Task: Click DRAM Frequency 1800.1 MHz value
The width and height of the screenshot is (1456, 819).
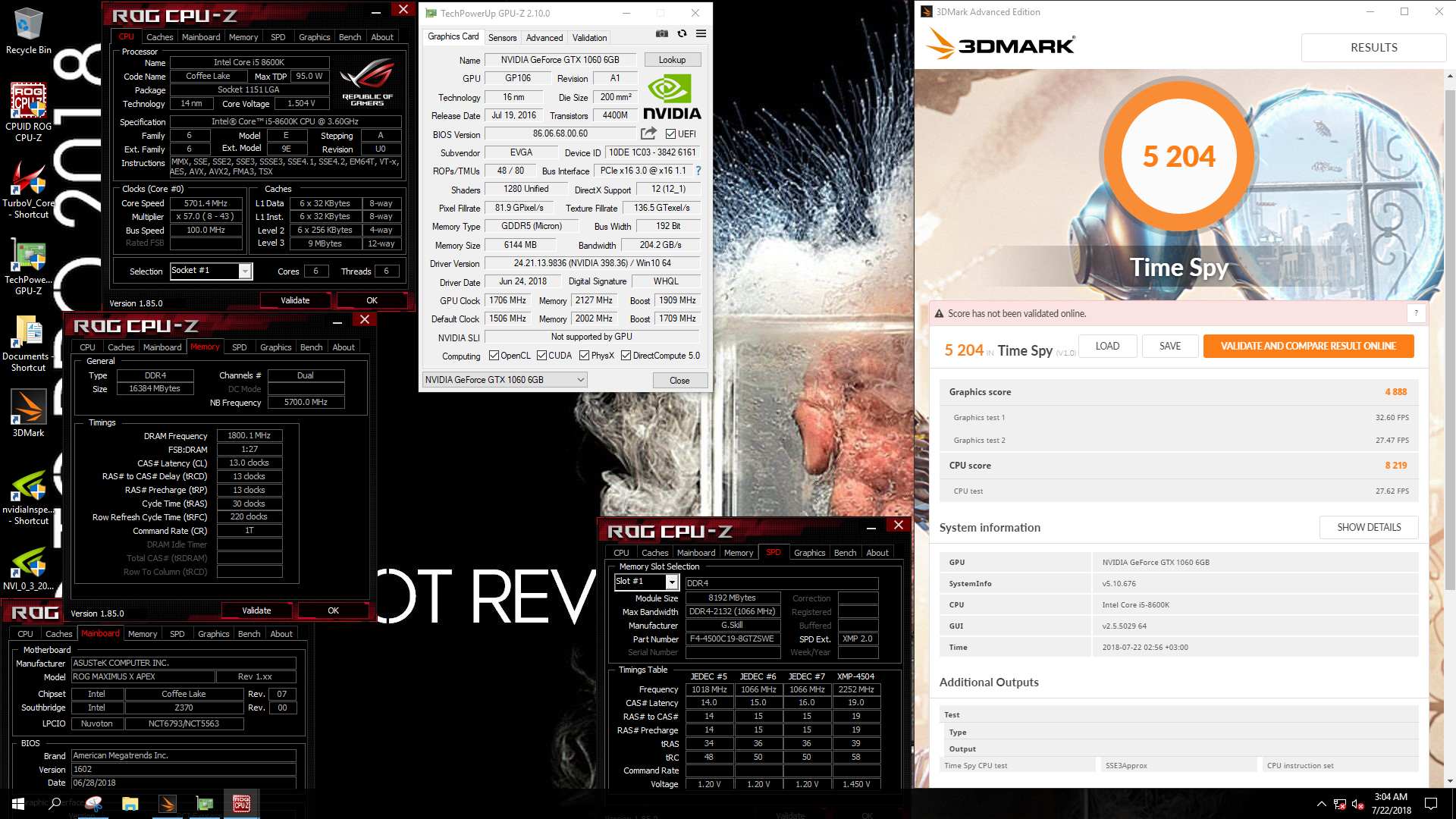Action: 249,435
